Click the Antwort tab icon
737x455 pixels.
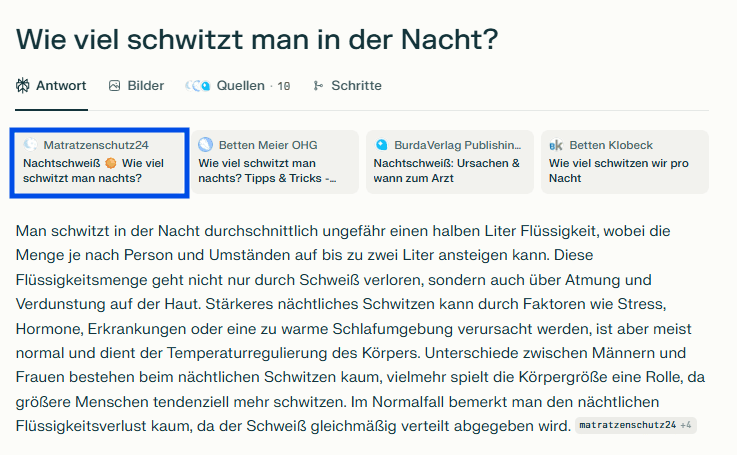tap(23, 86)
